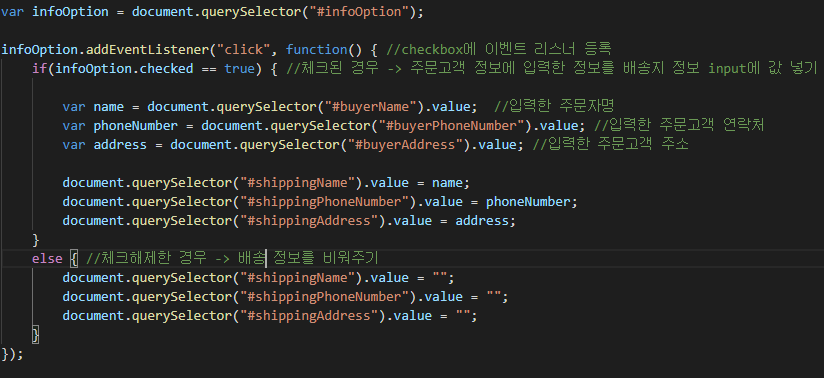Click the comment starting with //체크해제한 경우
Screen dimensions: 824x378
coord(232,259)
